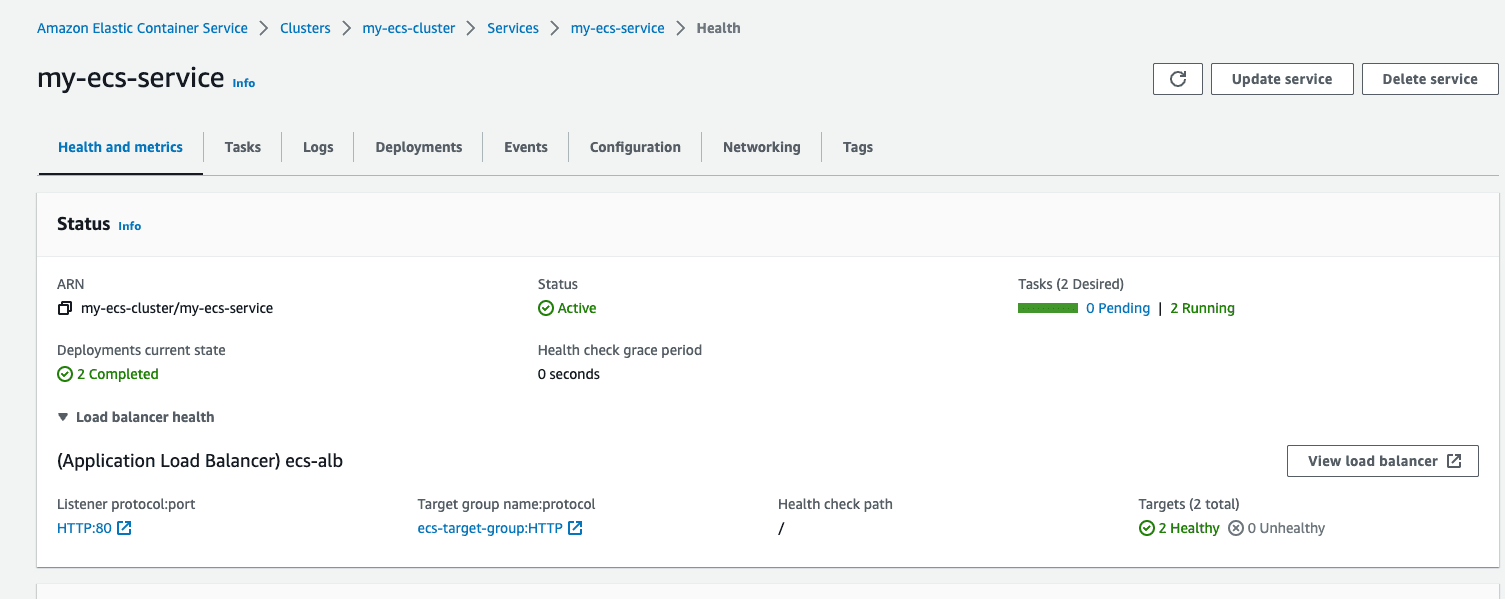Viewport: 1505px width, 599px height.
Task: Copy the service ARN using the copy icon
Action: tap(64, 307)
